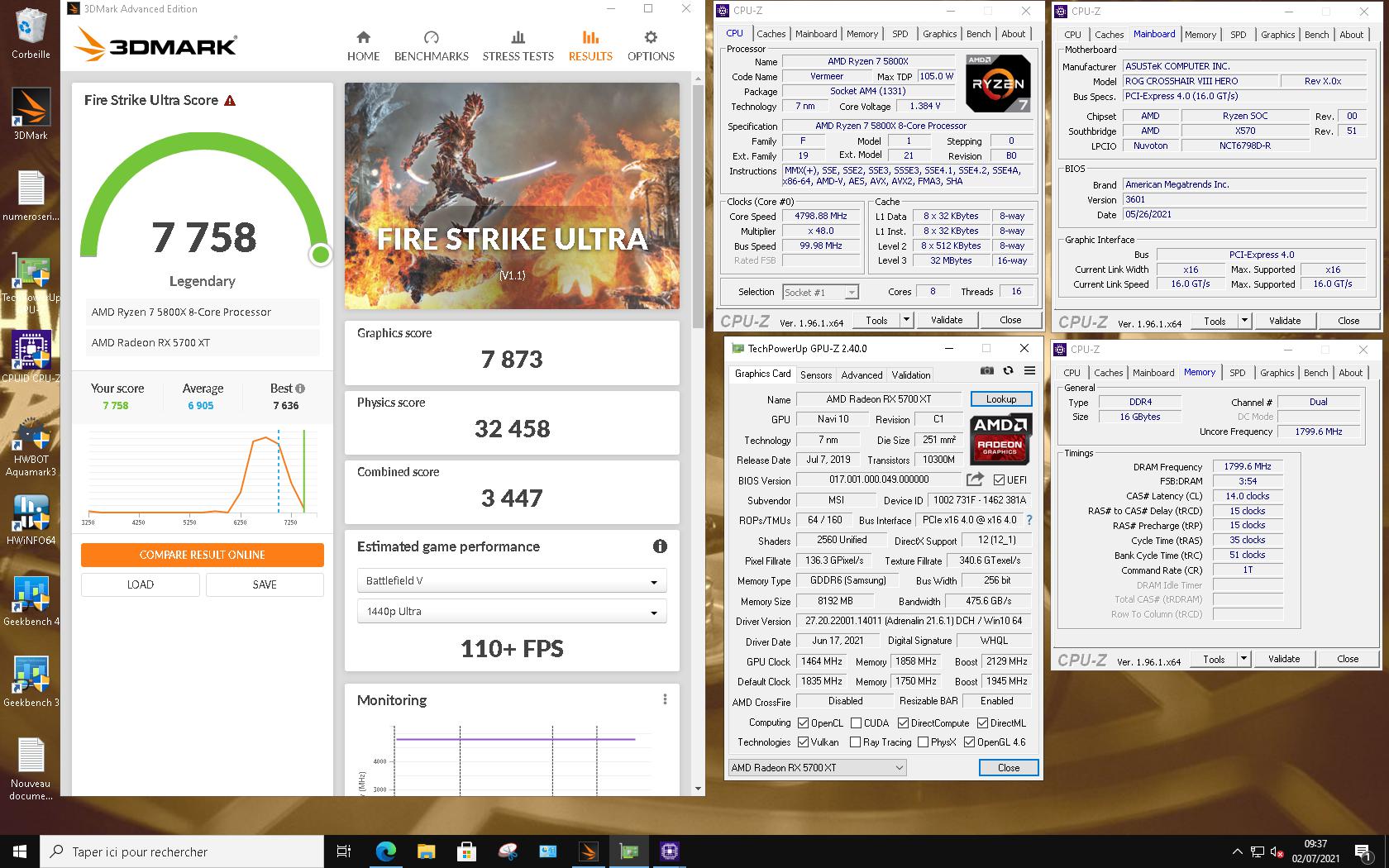Open the Battlefield V game dropdown
This screenshot has height=868, width=1389.
pos(512,580)
